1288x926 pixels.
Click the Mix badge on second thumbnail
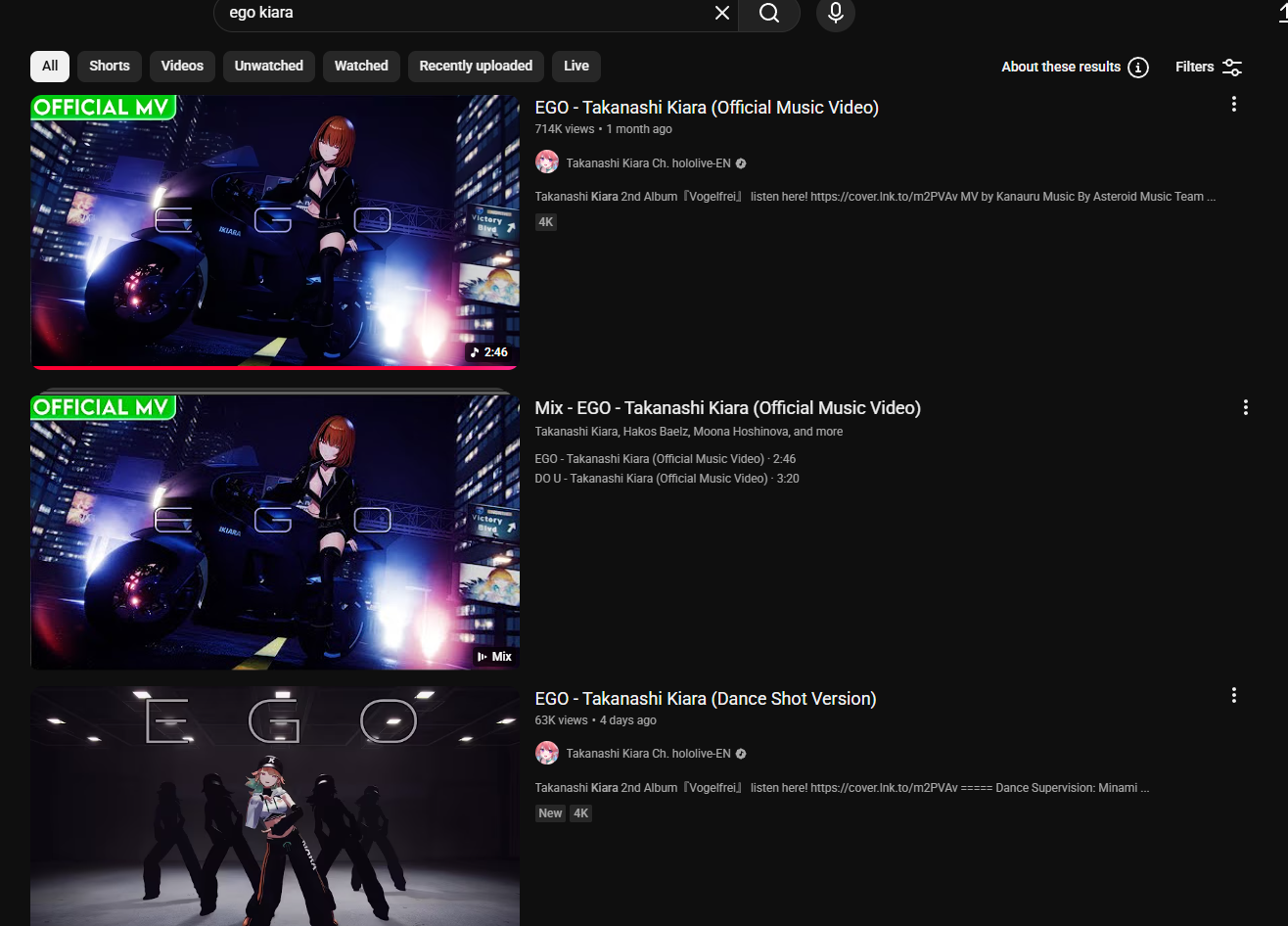(494, 657)
